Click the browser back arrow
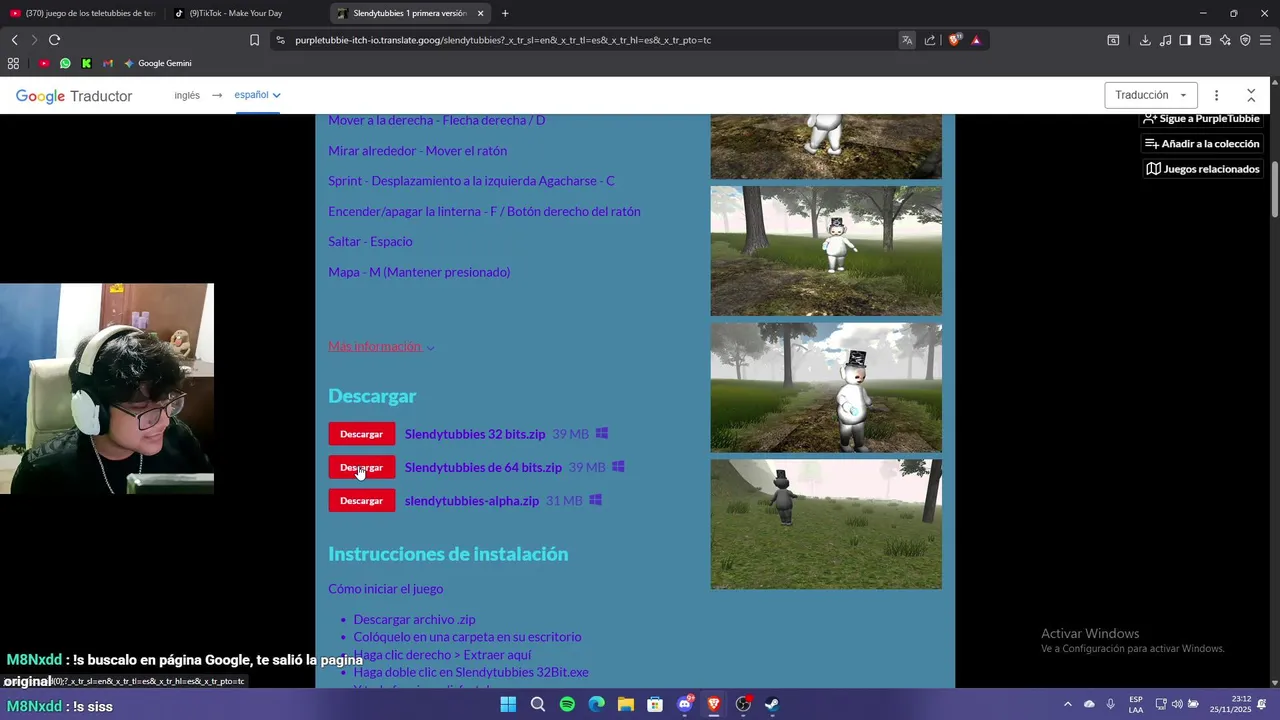Screen dimensions: 1280x720 (x=14, y=40)
